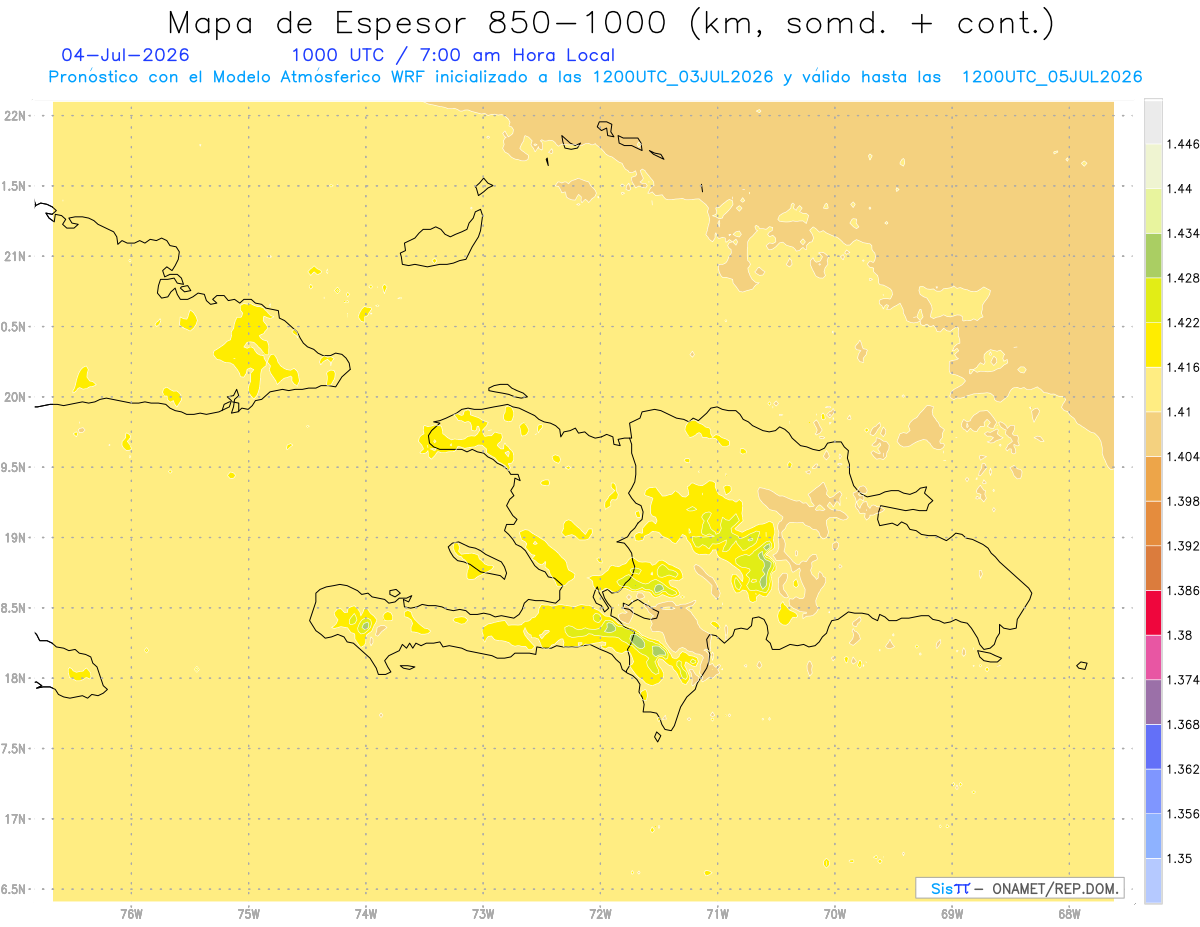Click the initialization time '1200UTC_03JUL2026'

click(683, 77)
